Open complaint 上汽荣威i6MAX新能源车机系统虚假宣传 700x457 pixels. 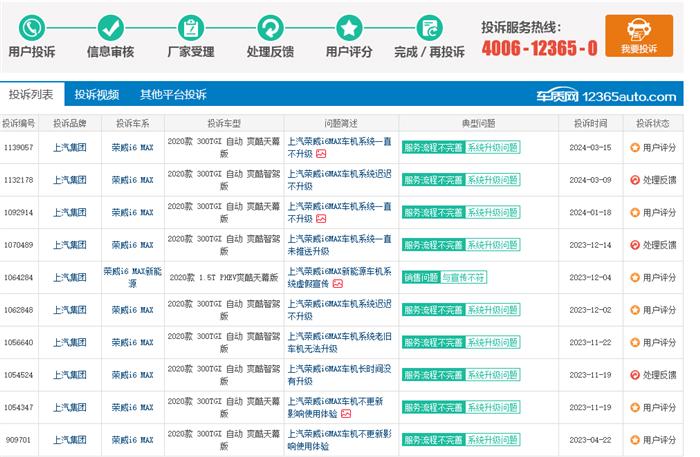pos(339,277)
